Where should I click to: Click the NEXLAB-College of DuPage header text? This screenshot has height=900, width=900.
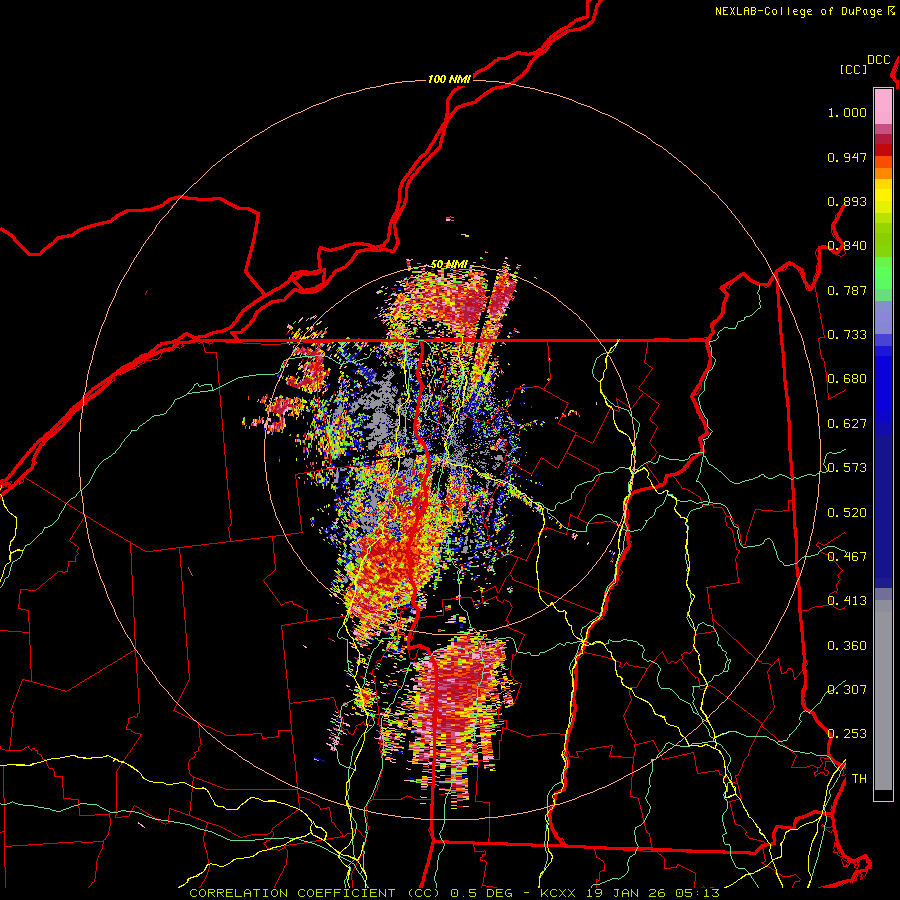tap(804, 11)
